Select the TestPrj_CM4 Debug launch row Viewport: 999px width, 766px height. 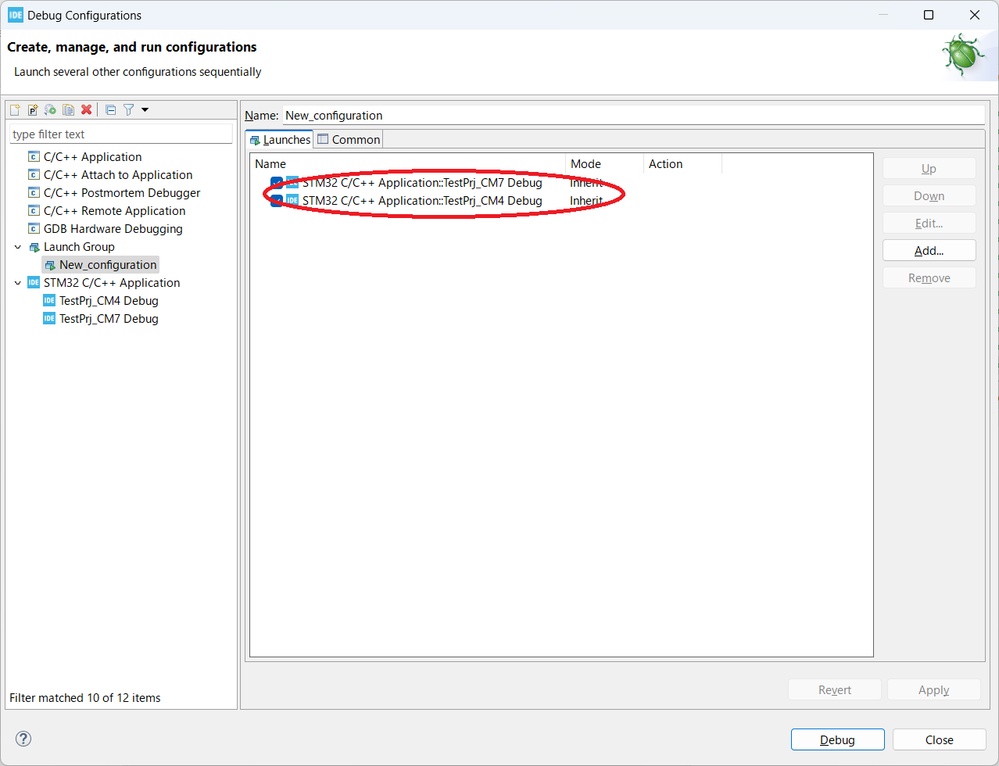[x=422, y=200]
